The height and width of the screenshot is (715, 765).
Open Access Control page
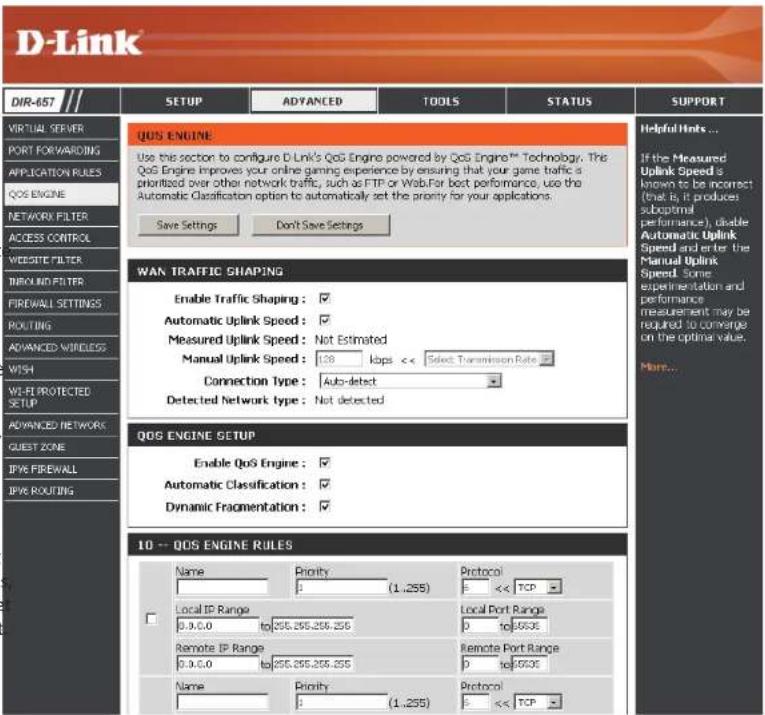click(x=60, y=238)
